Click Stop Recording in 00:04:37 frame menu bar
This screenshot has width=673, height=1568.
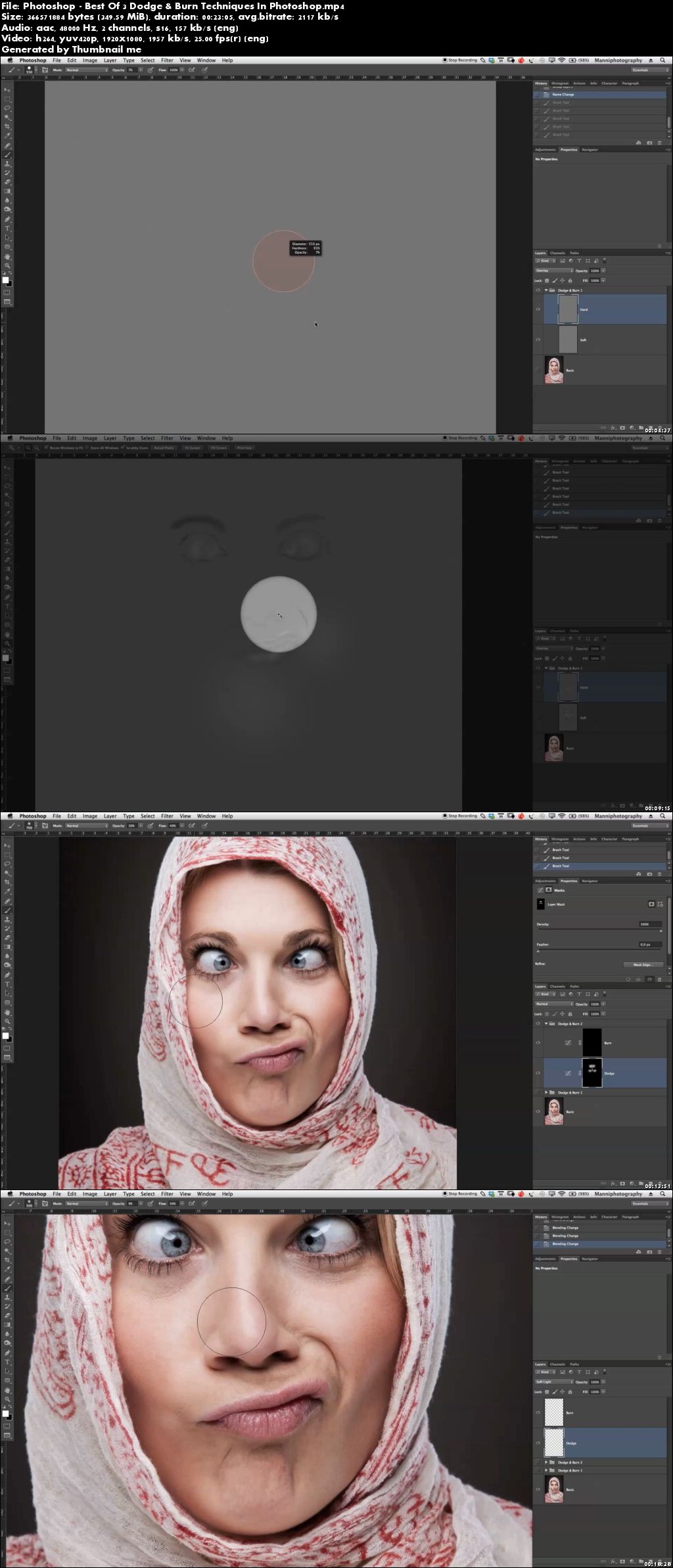(x=460, y=60)
